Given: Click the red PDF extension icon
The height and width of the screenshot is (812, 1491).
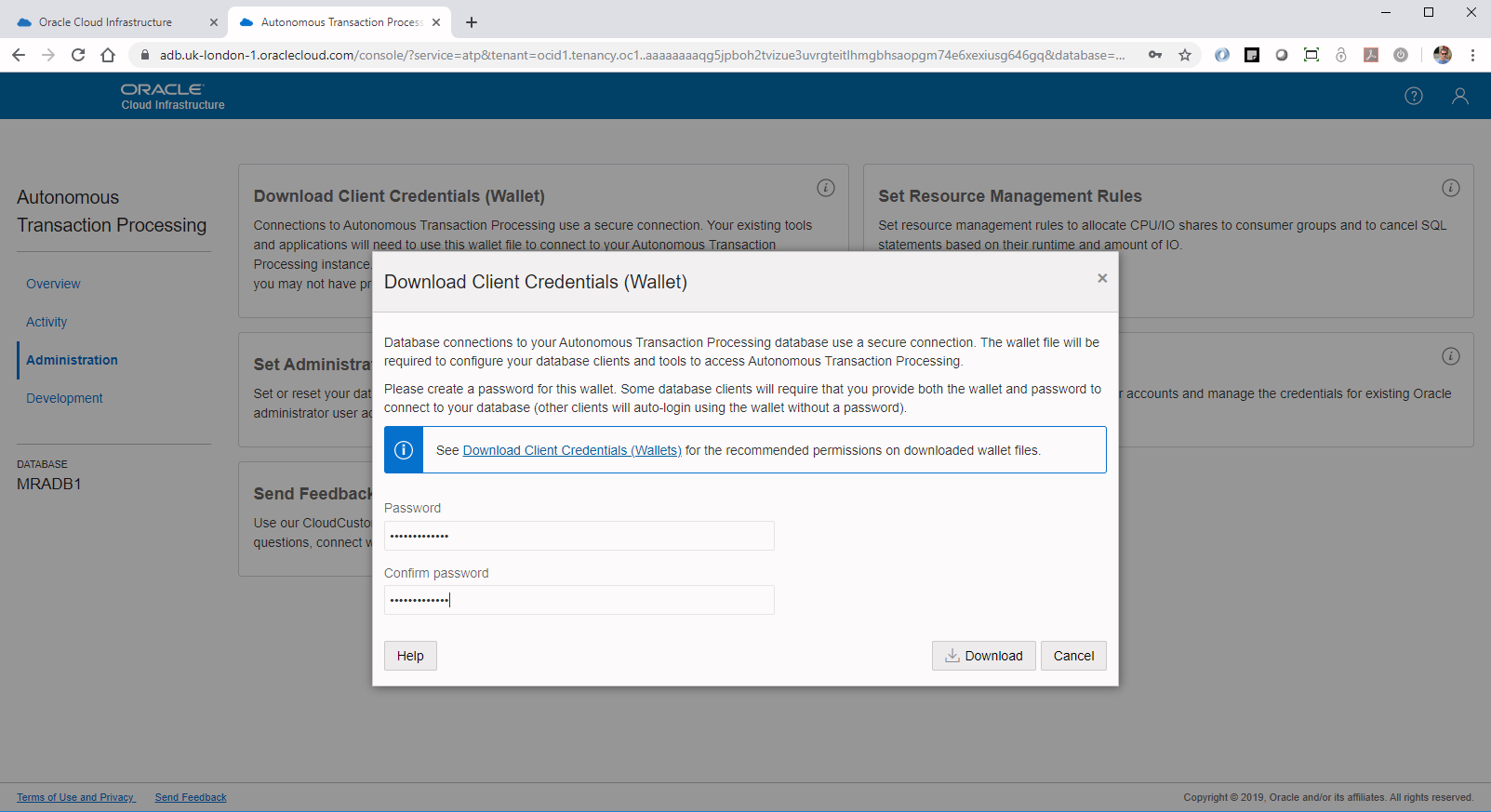Looking at the screenshot, I should pyautogui.click(x=1371, y=55).
